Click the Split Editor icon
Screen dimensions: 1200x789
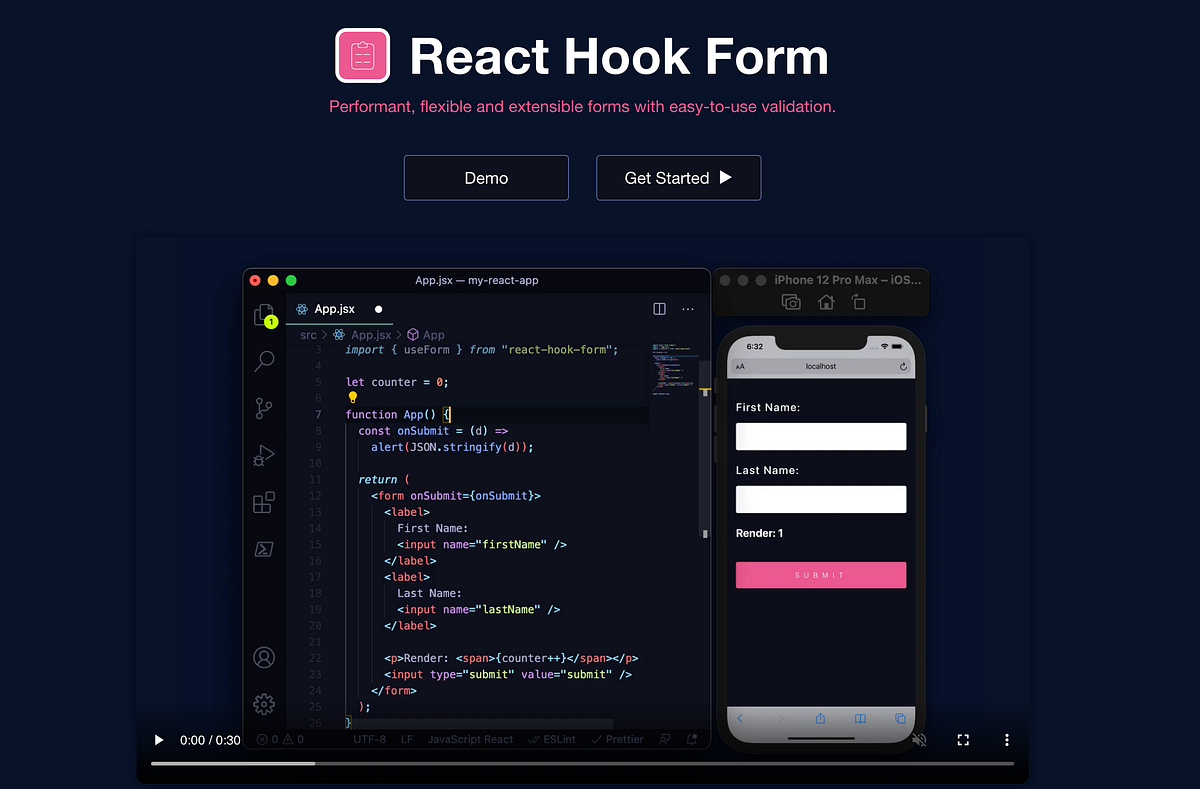(x=659, y=309)
